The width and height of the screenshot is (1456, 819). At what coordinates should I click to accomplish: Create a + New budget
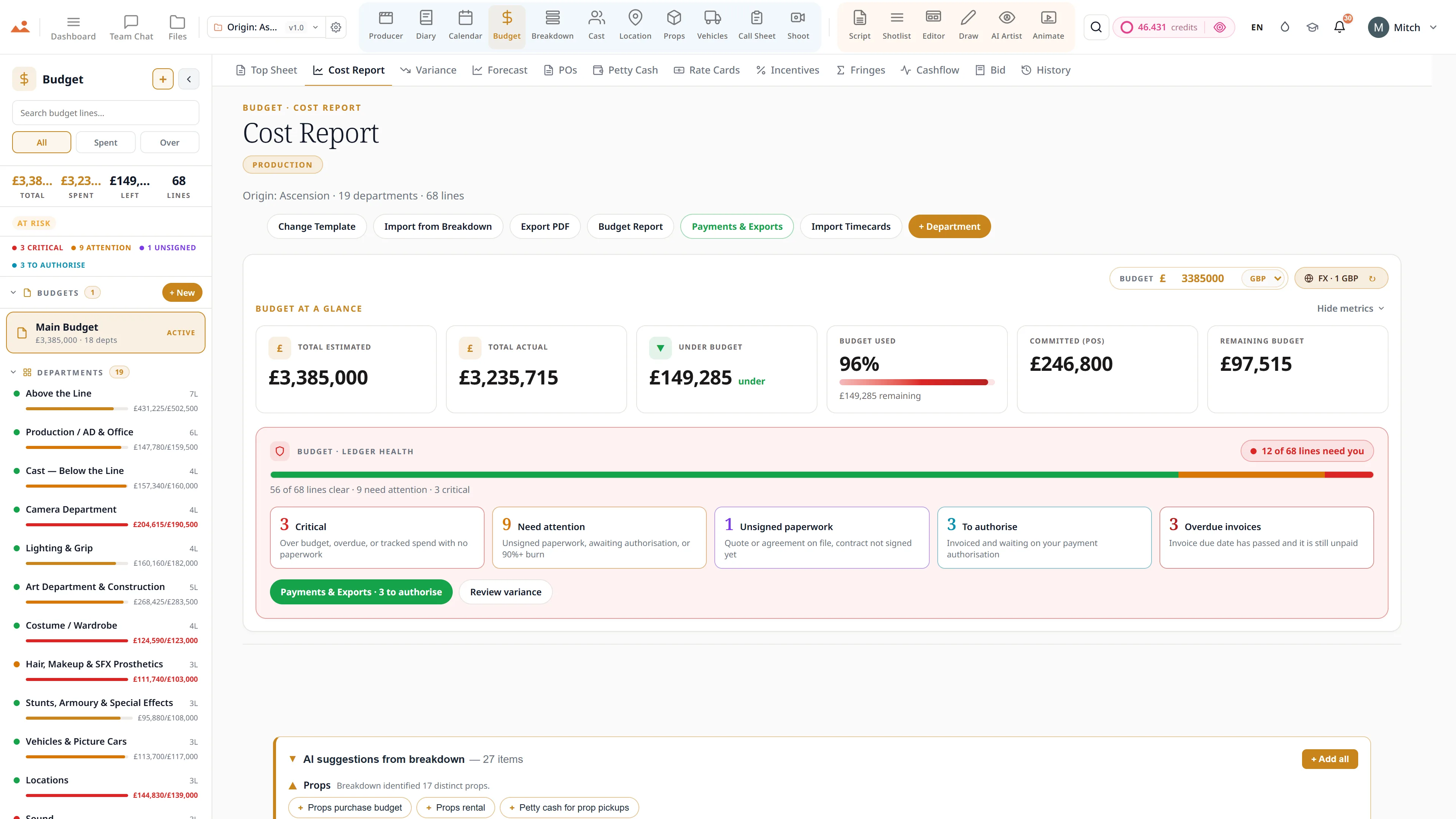point(182,293)
